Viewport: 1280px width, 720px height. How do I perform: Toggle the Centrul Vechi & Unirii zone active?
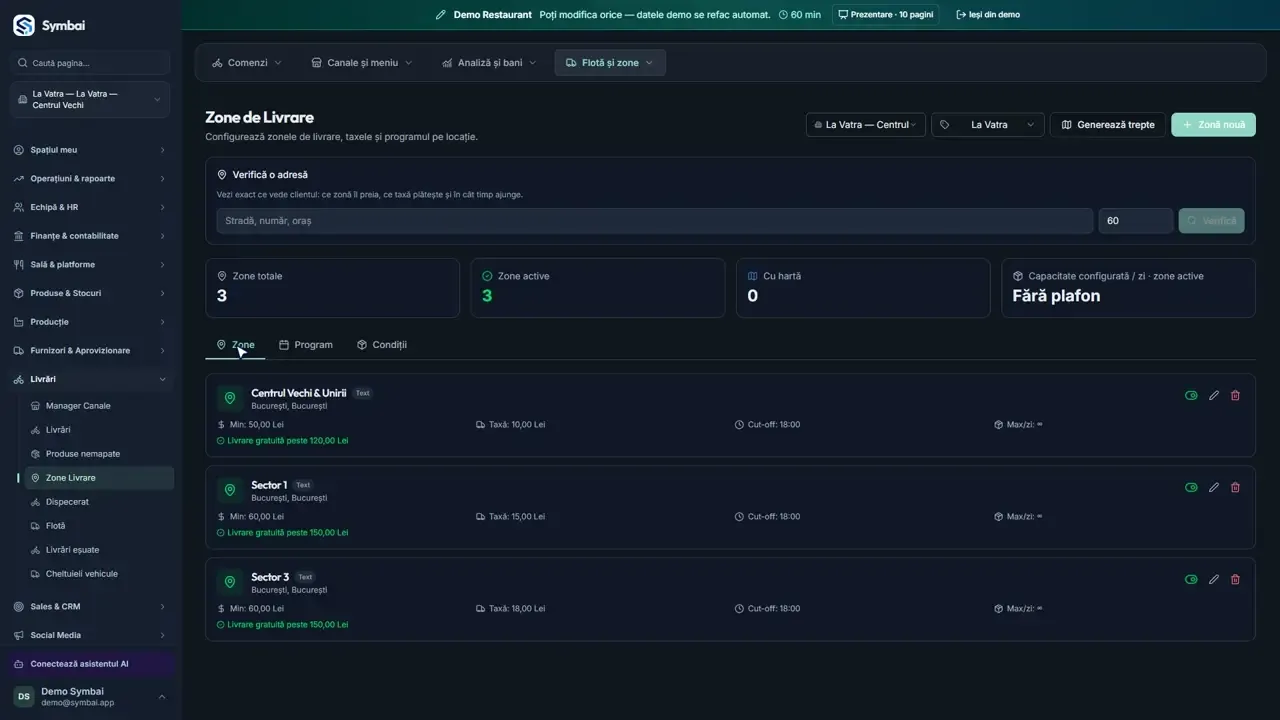[x=1191, y=395]
